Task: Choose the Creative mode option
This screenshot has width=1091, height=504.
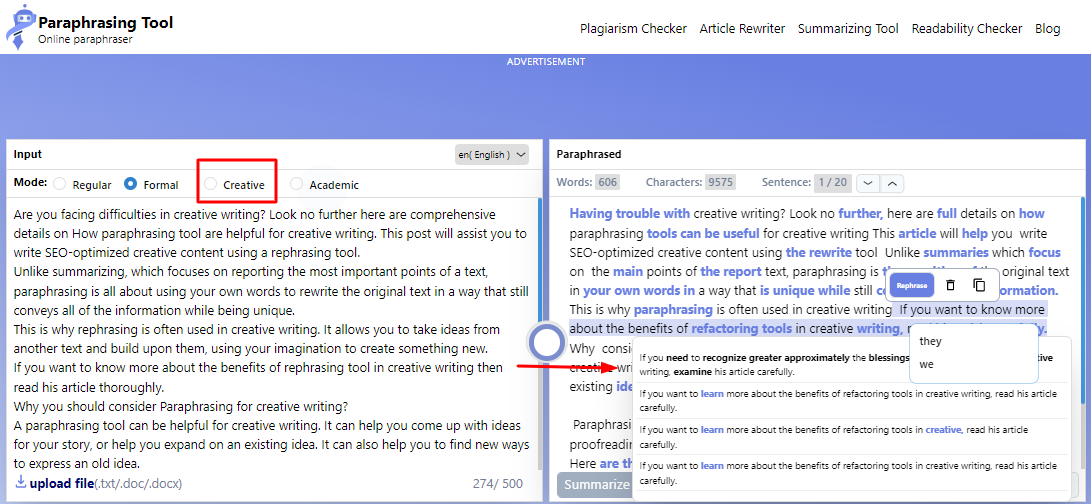Action: (x=236, y=184)
